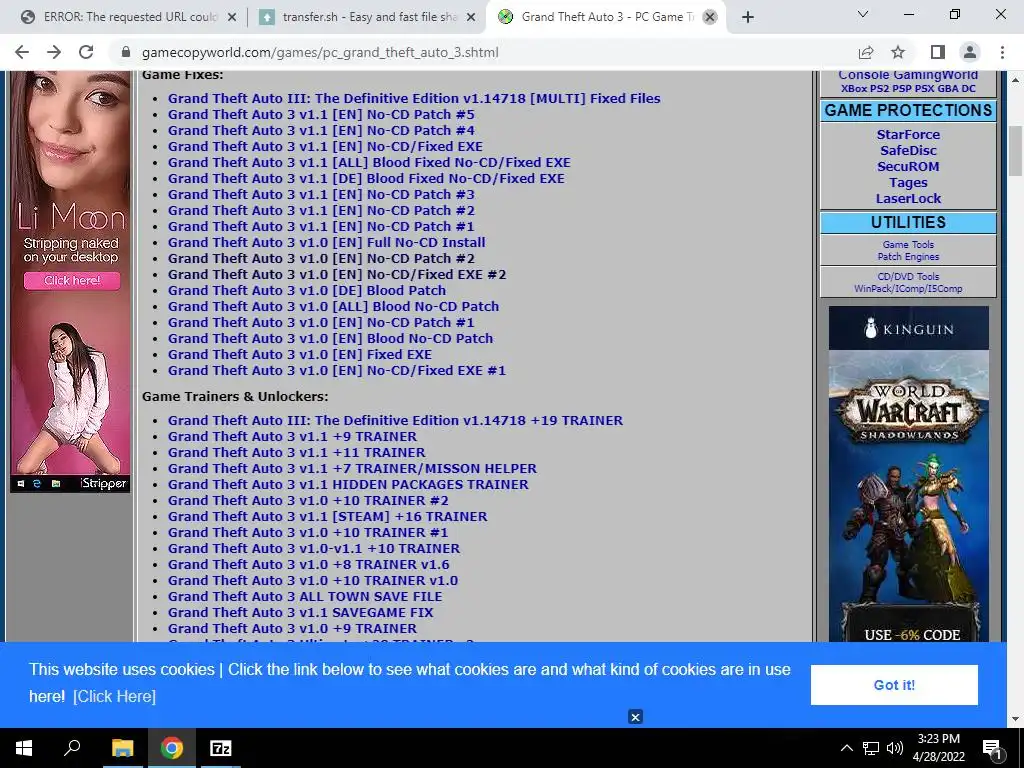Open network status tray icon
Image resolution: width=1024 pixels, height=768 pixels.
click(871, 748)
